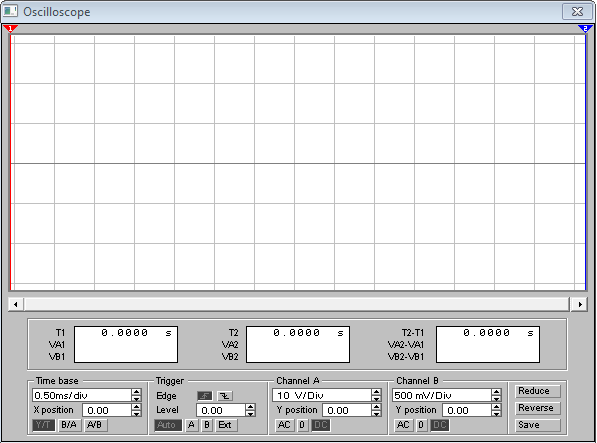Click the red cursor 1 marker

tap(10, 29)
